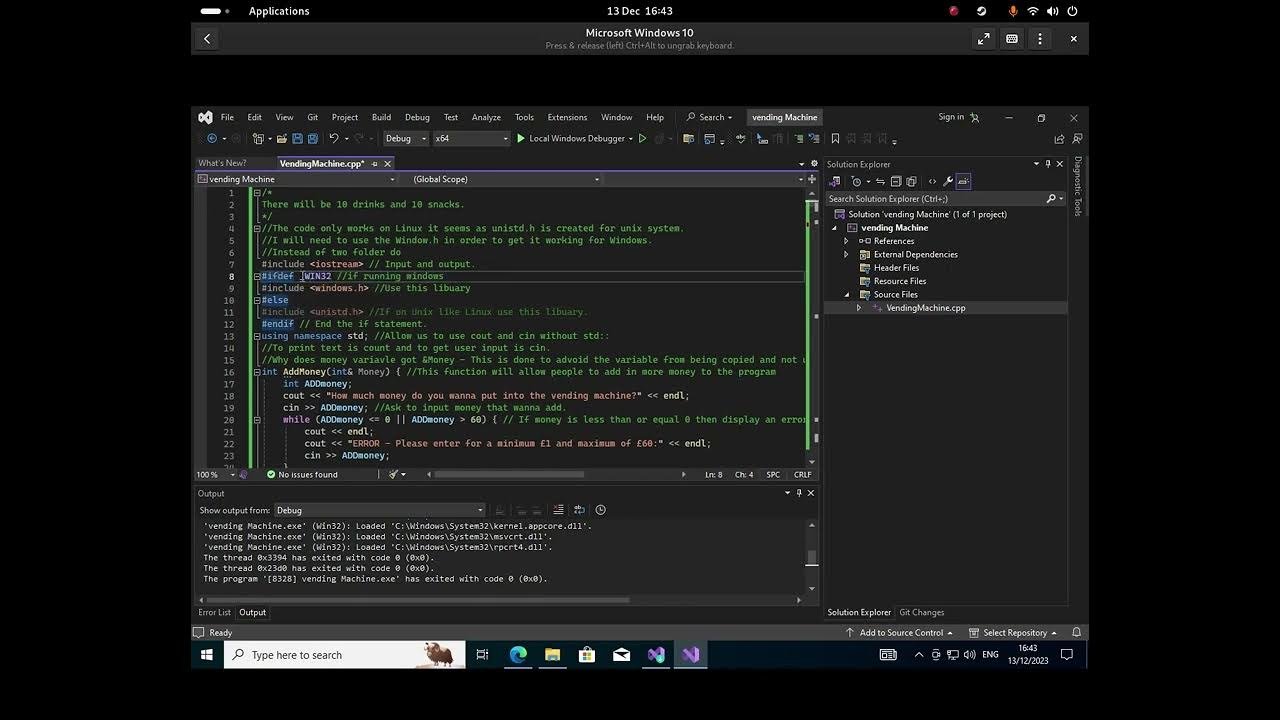The width and height of the screenshot is (1280, 720).
Task: Open the Show output from Debug dropdown
Action: point(380,510)
